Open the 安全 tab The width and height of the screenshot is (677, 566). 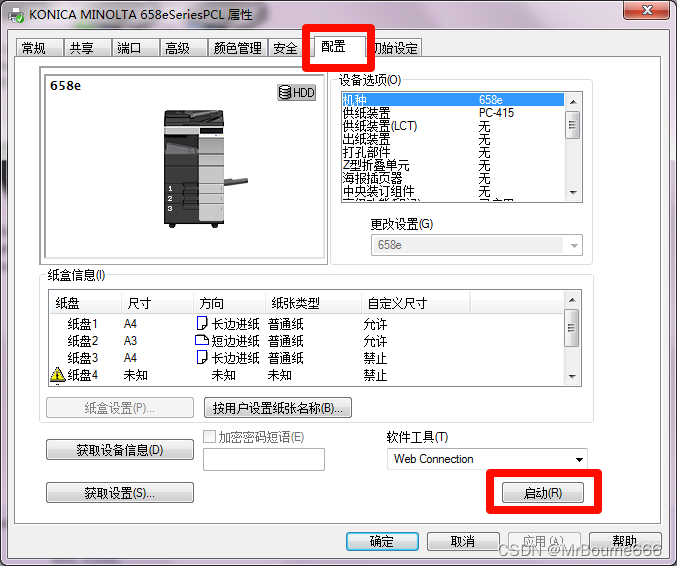285,48
